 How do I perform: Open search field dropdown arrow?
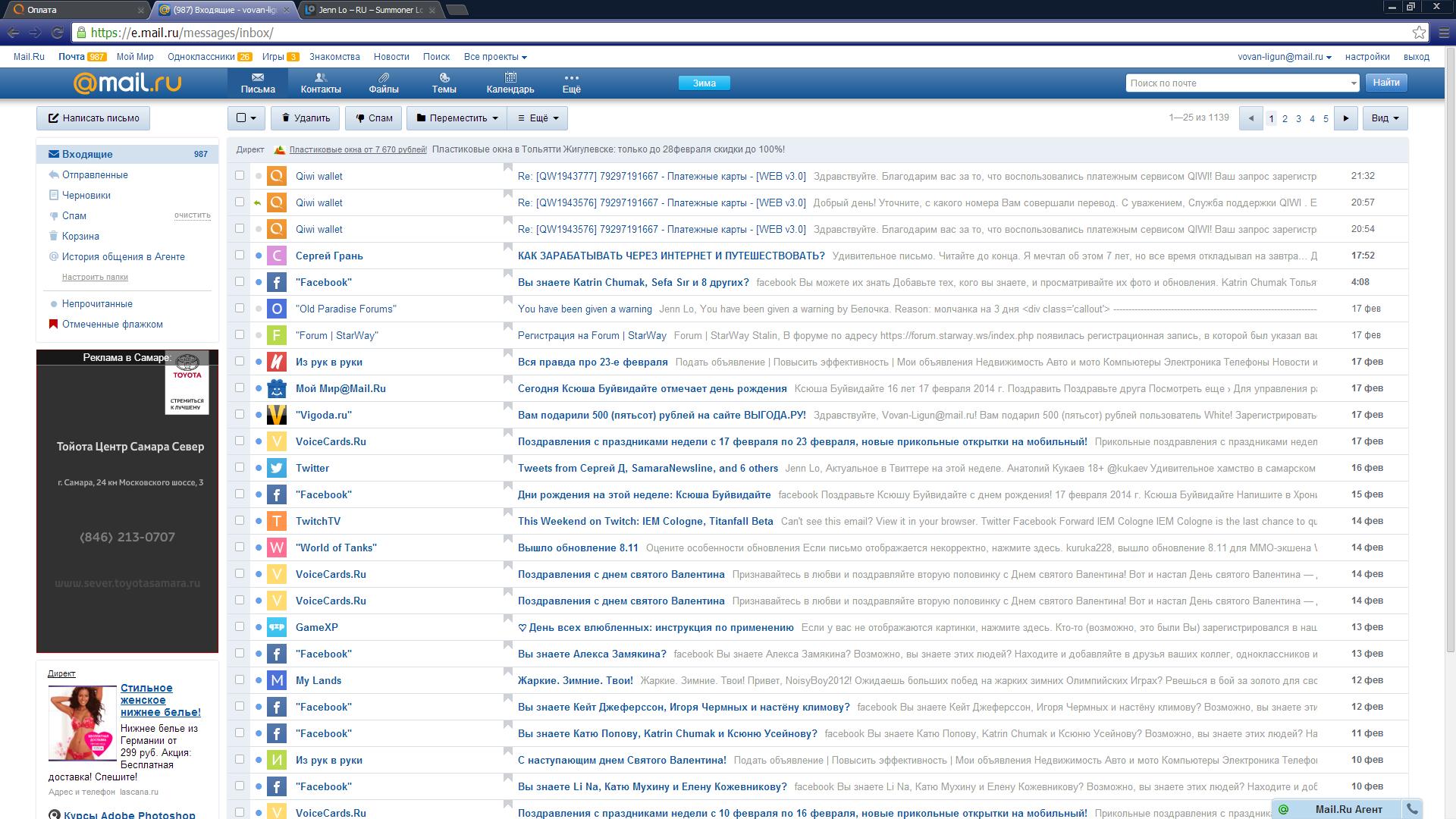[x=1354, y=83]
